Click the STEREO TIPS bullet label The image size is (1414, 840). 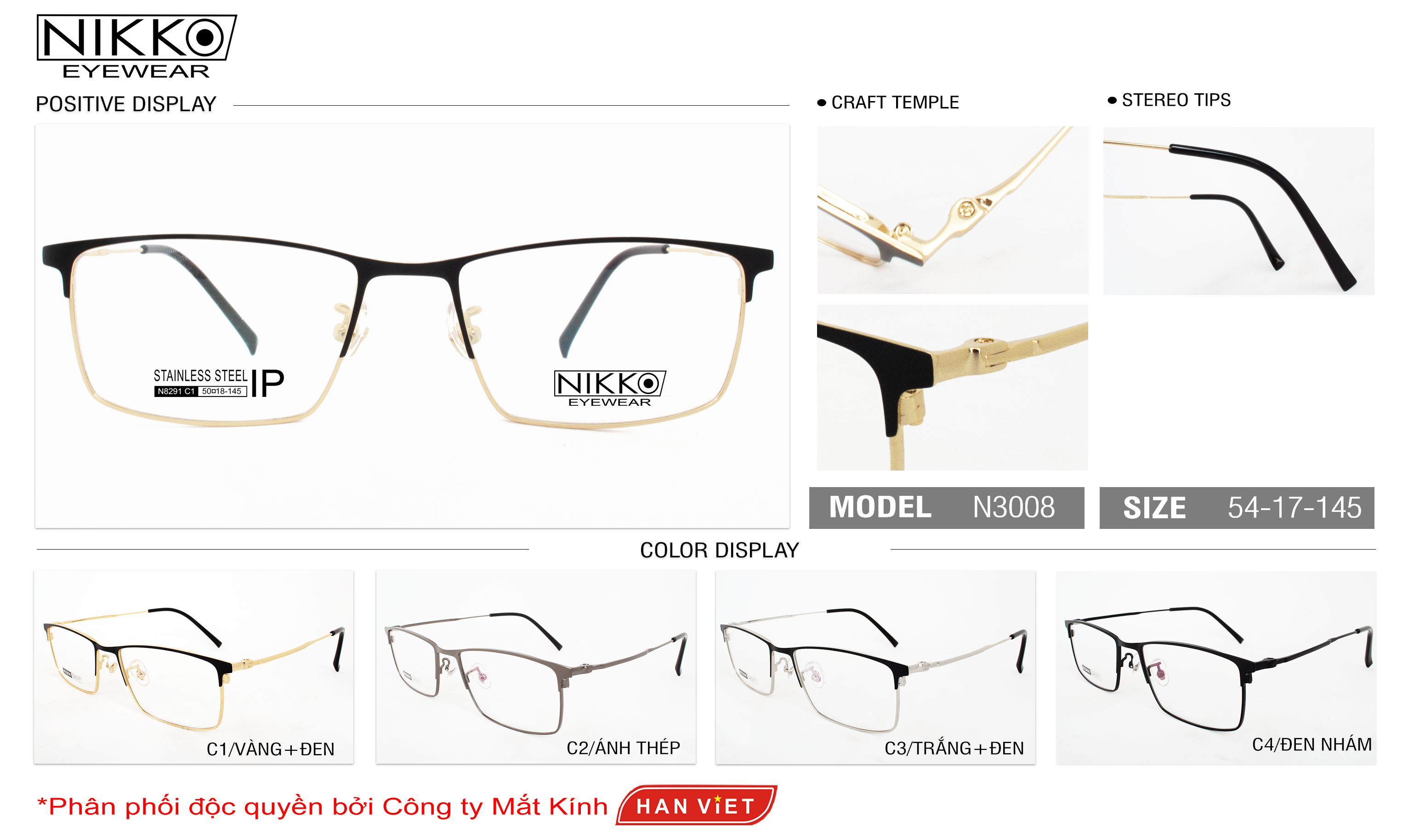coord(1169,100)
